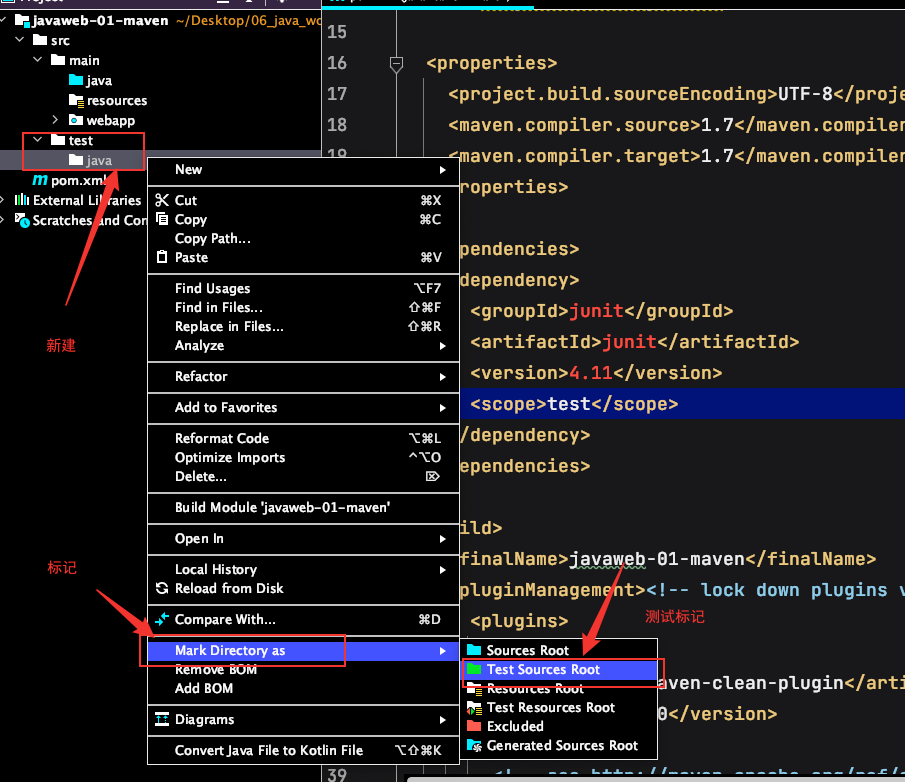The image size is (905, 782).
Task: Open the Local History submenu arrow
Action: [442, 570]
